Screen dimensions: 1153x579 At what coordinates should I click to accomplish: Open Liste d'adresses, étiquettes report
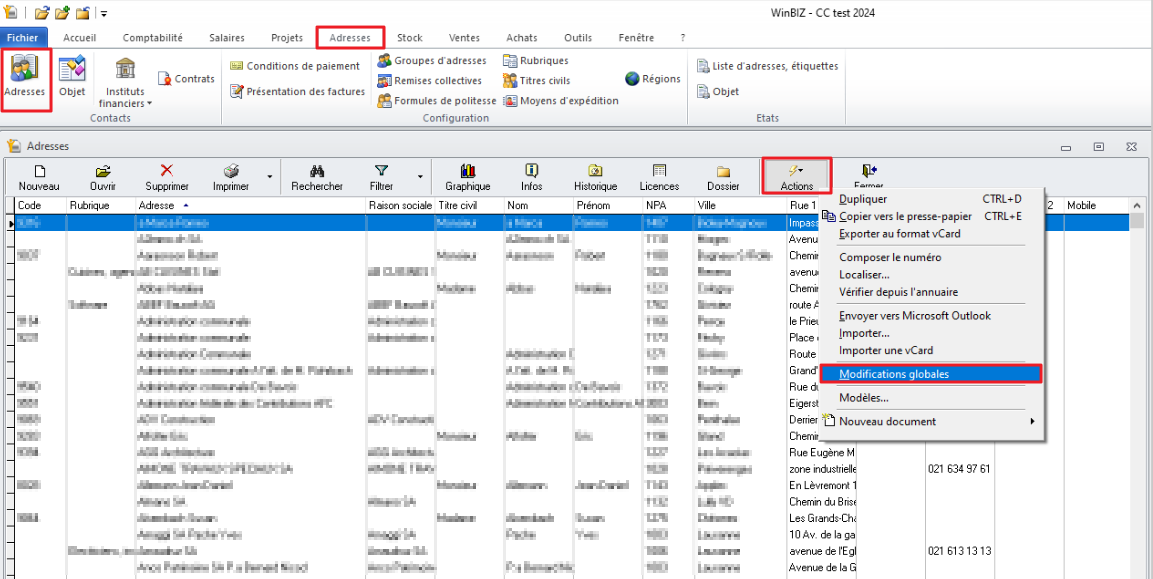coord(767,65)
